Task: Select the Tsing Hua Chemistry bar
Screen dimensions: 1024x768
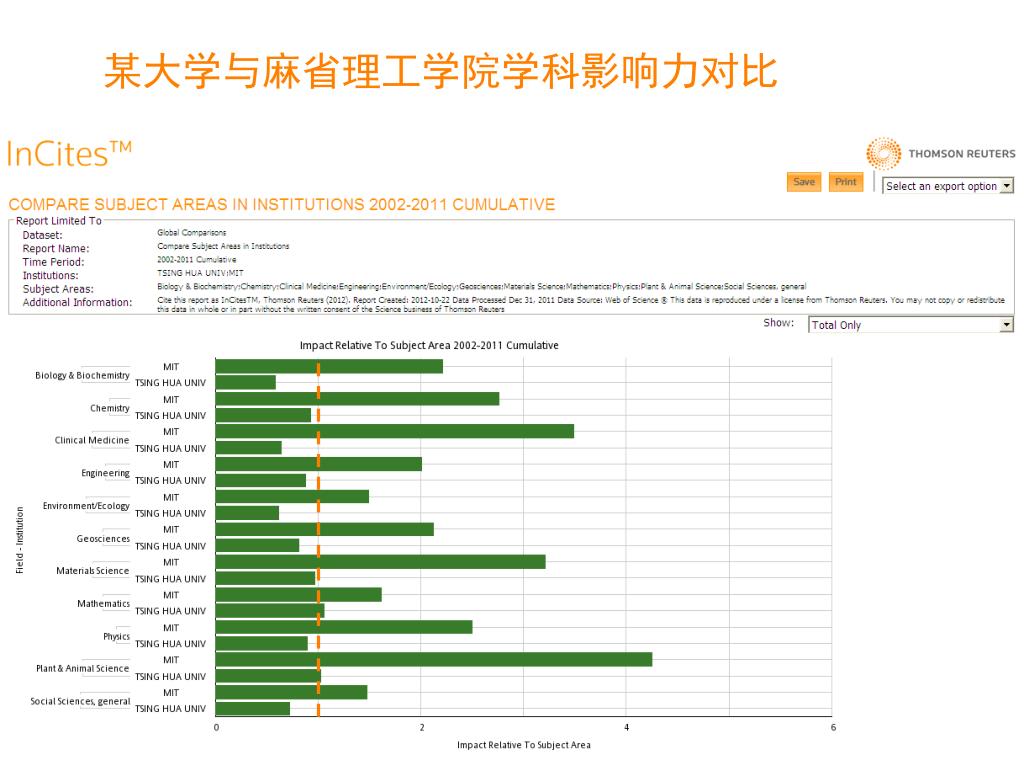Action: click(263, 415)
